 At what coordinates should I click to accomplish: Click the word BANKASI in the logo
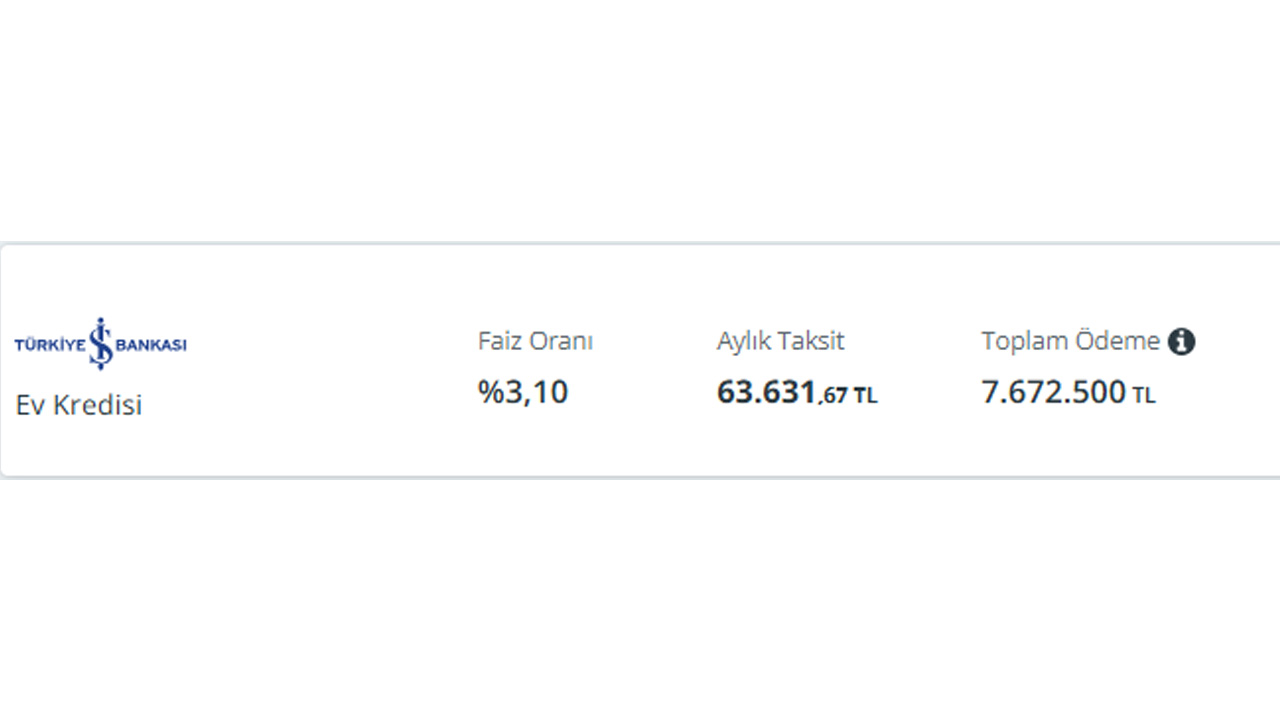coord(152,345)
